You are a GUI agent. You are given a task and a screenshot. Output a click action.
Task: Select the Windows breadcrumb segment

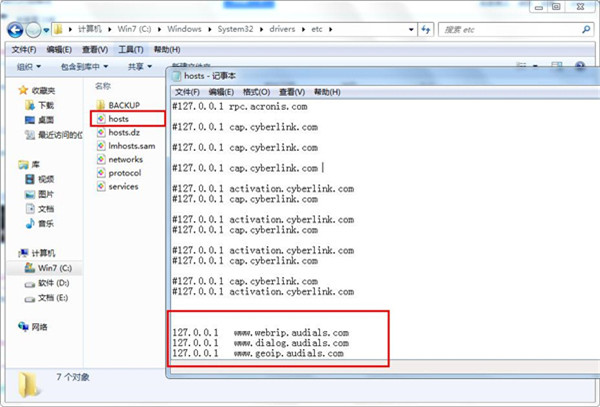[184, 29]
